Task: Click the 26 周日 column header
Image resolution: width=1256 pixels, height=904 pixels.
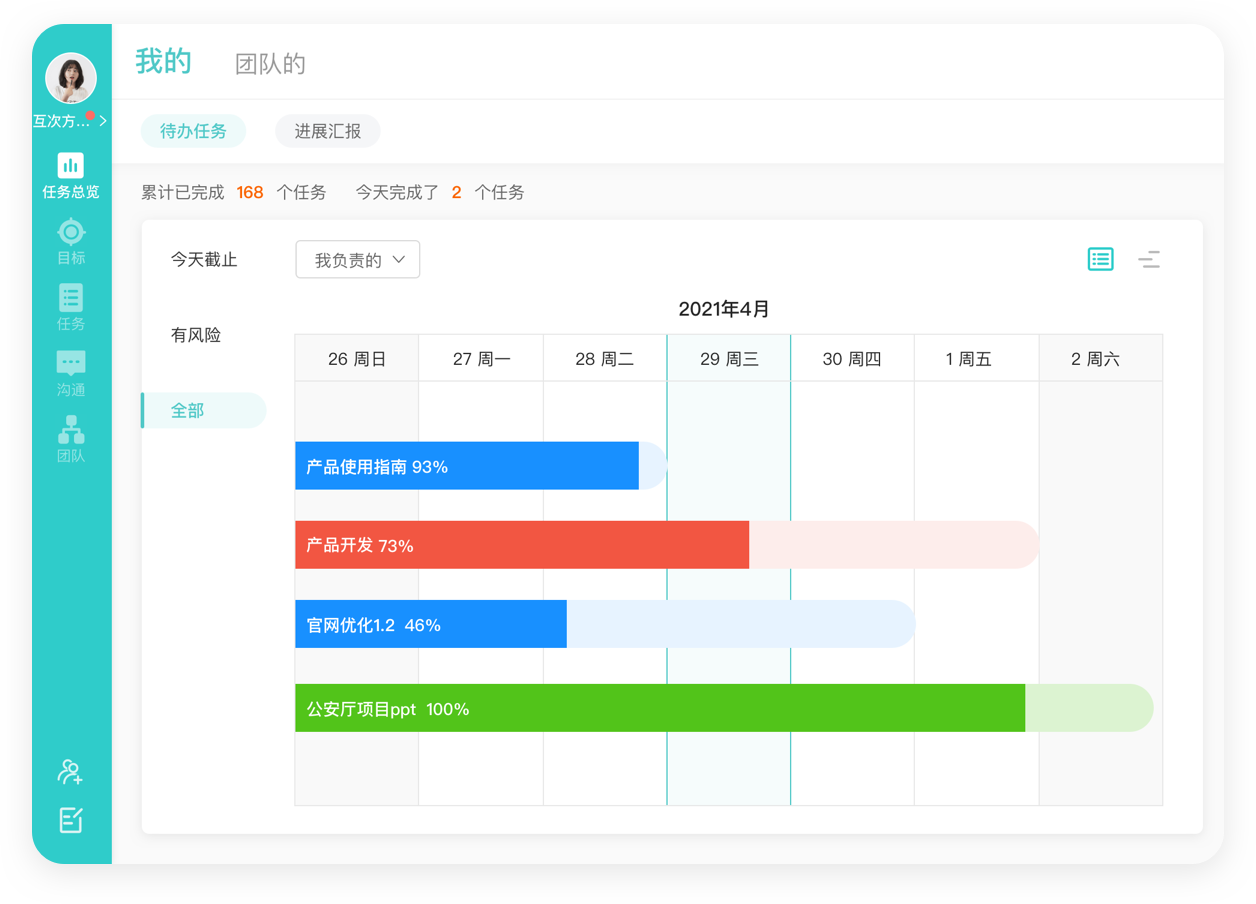Action: pos(357,358)
